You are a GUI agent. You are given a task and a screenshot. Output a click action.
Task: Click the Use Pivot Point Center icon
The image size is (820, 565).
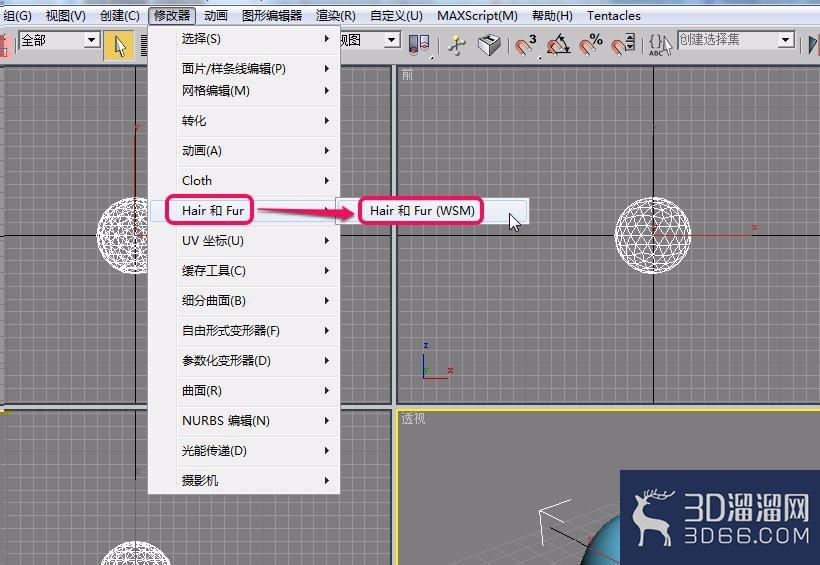[419, 45]
